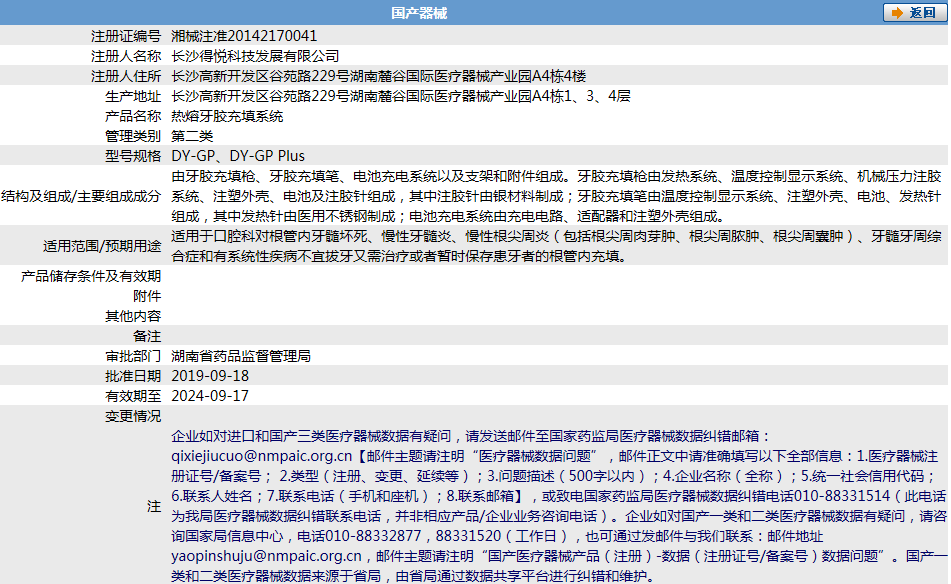The height and width of the screenshot is (584, 951).
Task: Select product name 热熔牙胶充填系统
Action: point(227,116)
